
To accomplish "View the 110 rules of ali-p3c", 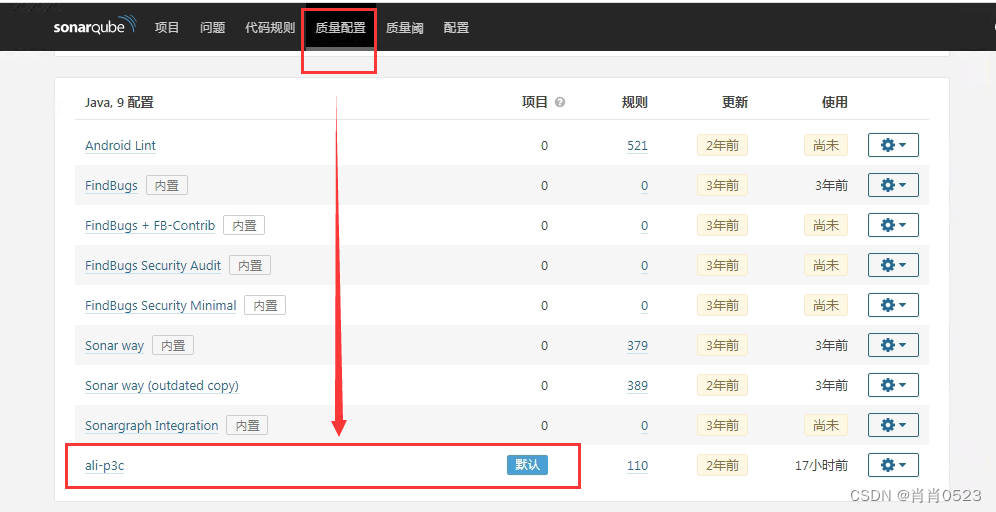I will click(x=637, y=466).
